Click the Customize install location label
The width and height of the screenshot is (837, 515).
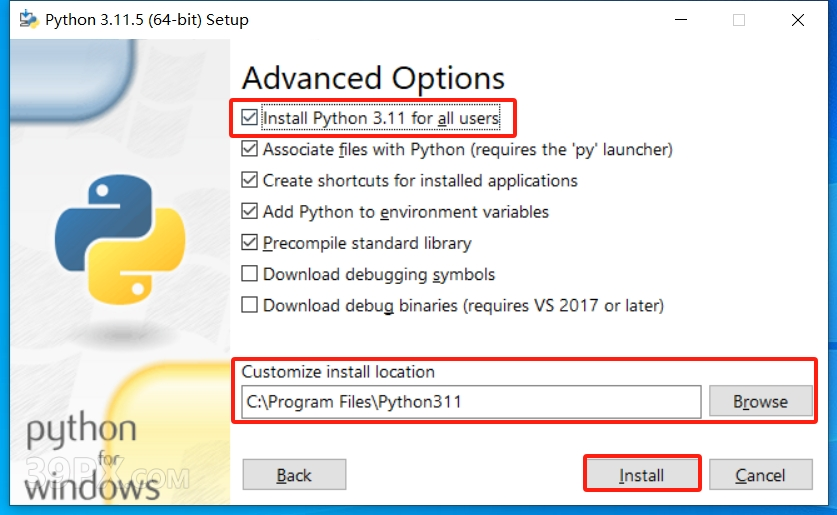pyautogui.click(x=338, y=371)
